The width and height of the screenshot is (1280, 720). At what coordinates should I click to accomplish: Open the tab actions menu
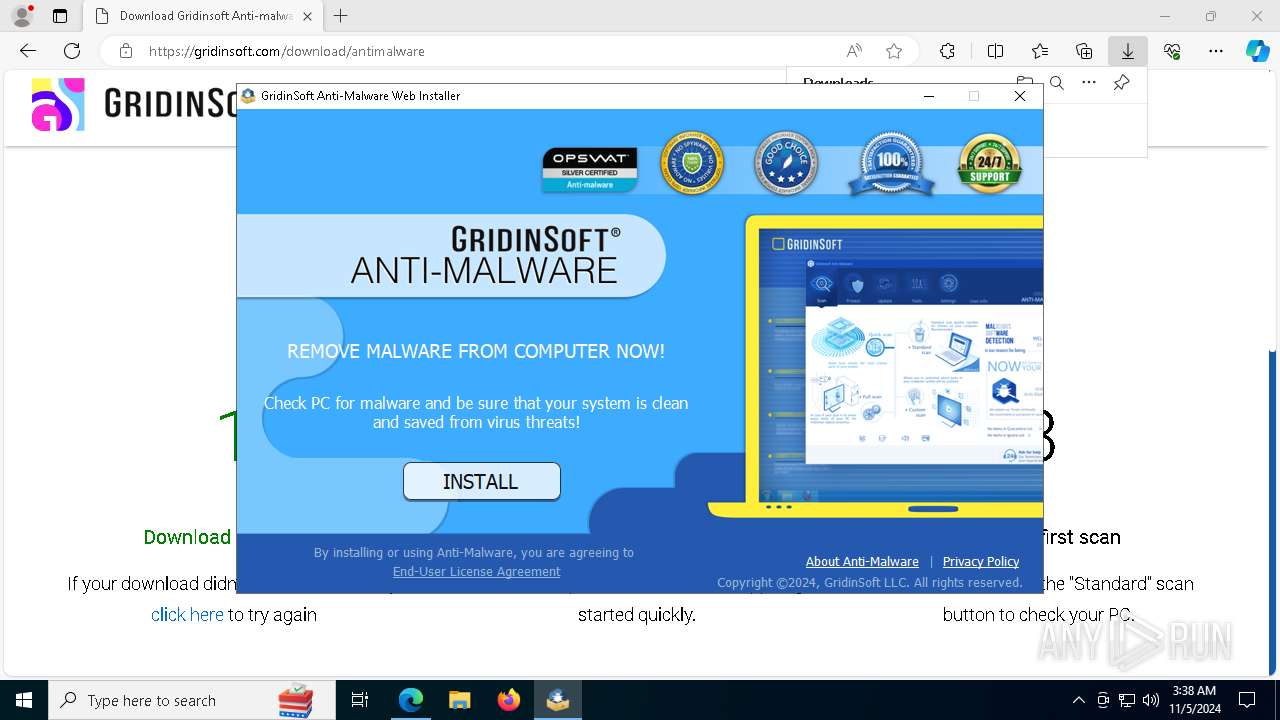pyautogui.click(x=60, y=16)
